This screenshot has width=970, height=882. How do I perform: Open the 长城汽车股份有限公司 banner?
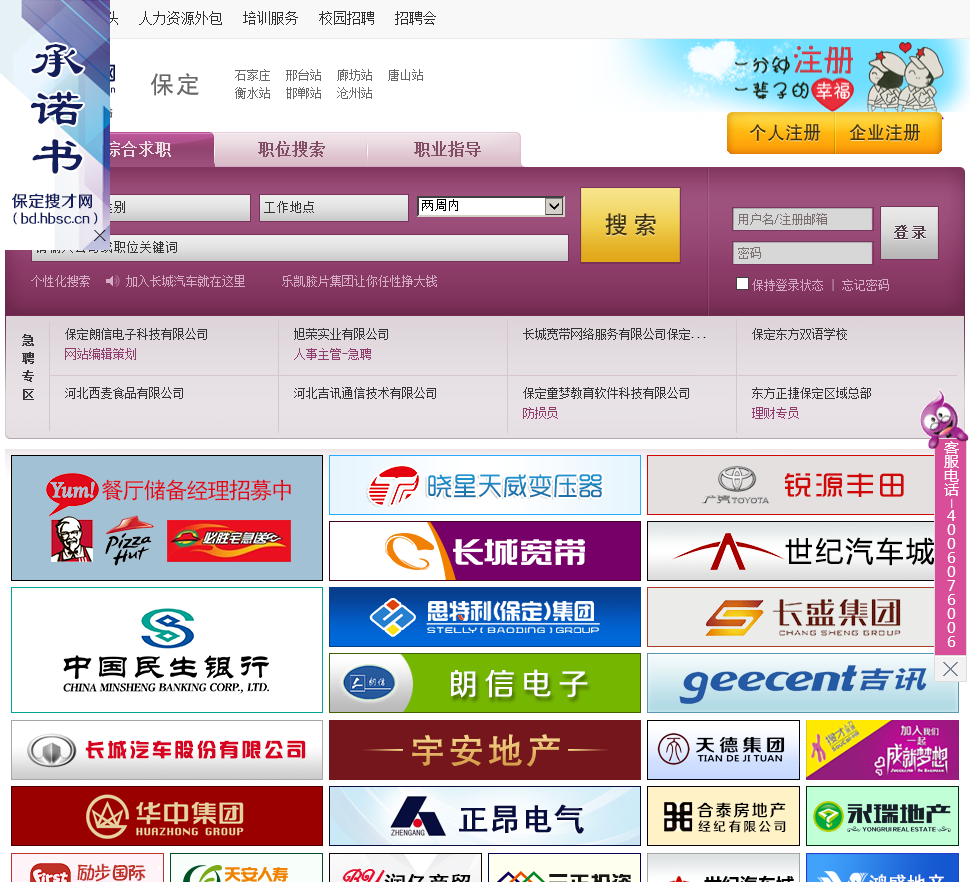[x=167, y=750]
